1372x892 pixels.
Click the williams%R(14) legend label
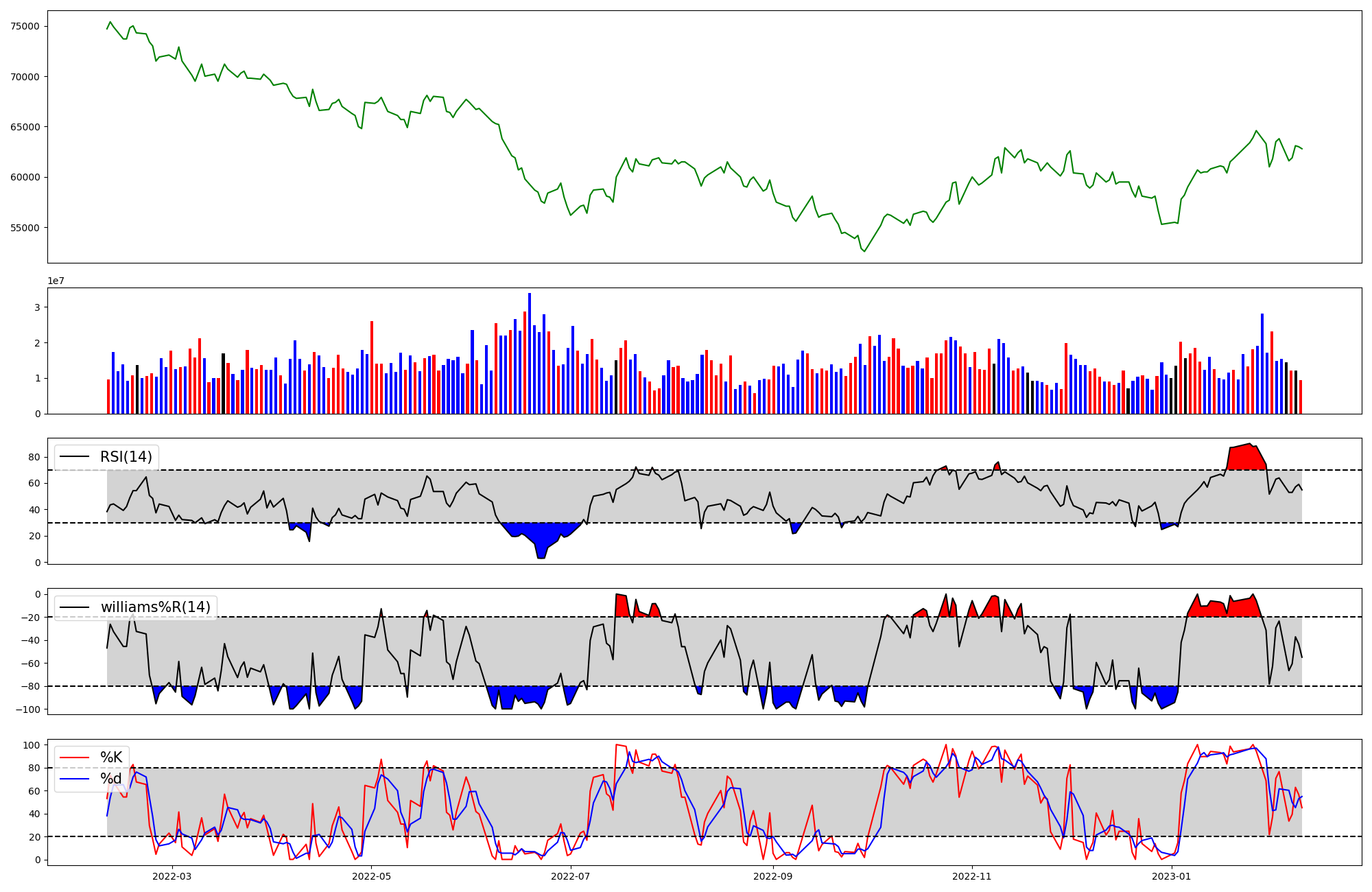click(x=155, y=607)
